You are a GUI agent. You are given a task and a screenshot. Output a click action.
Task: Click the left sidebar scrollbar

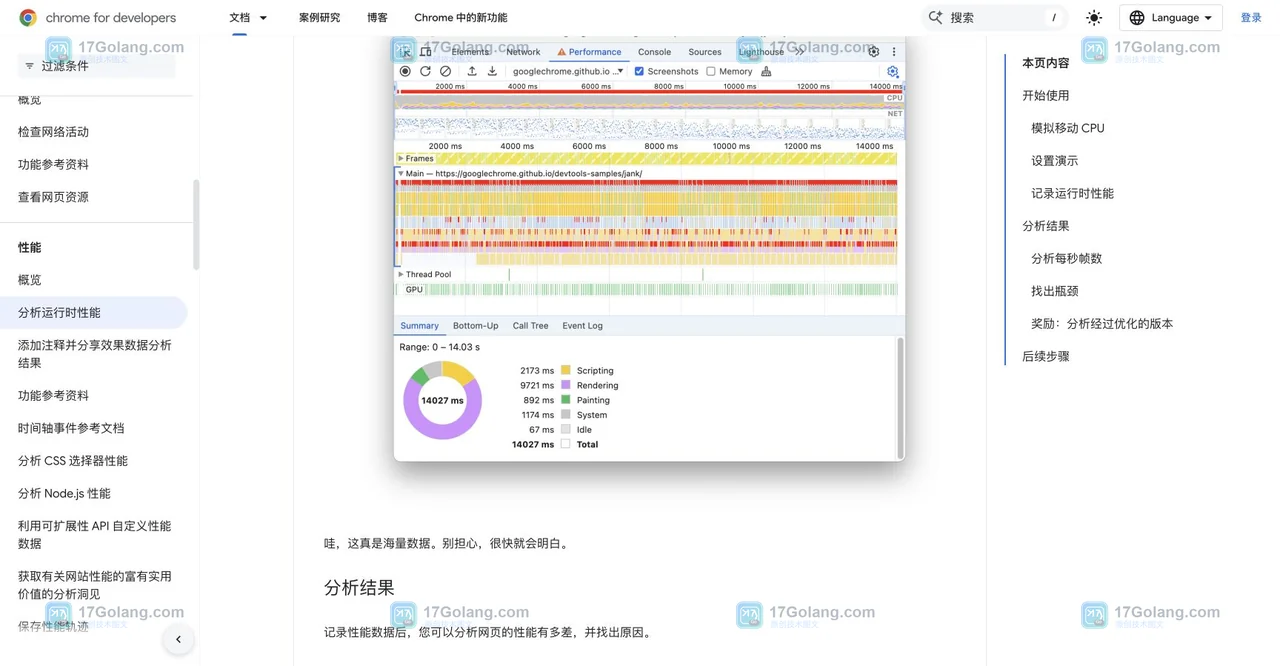(196, 225)
